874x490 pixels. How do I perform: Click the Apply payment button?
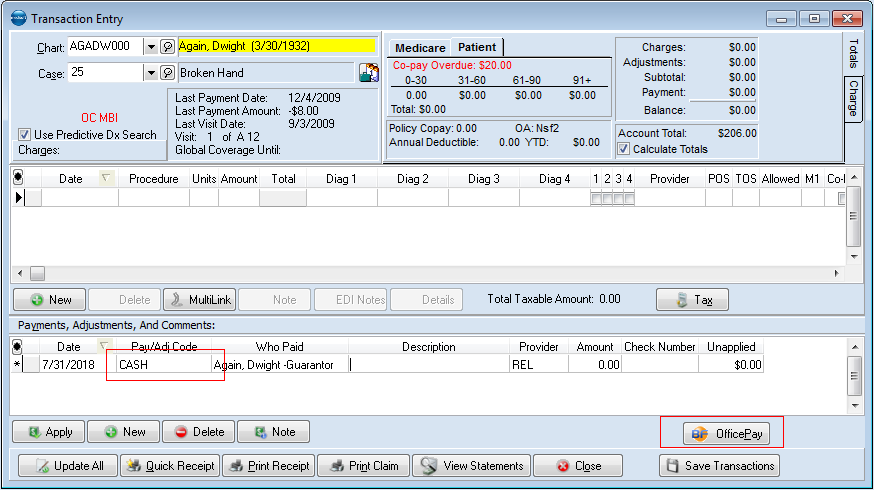[x=48, y=432]
